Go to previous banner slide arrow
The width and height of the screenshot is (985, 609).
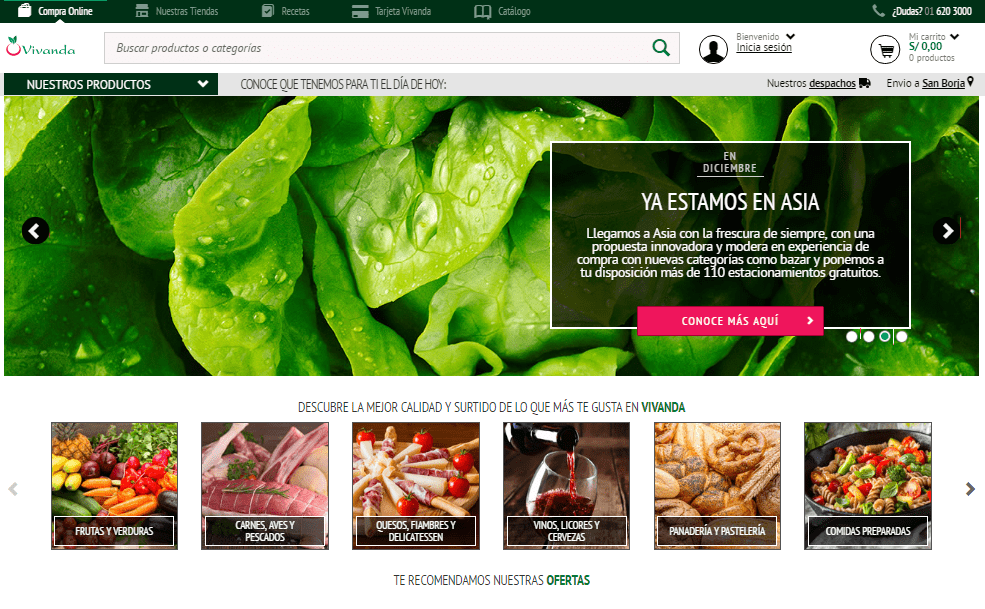coord(36,231)
